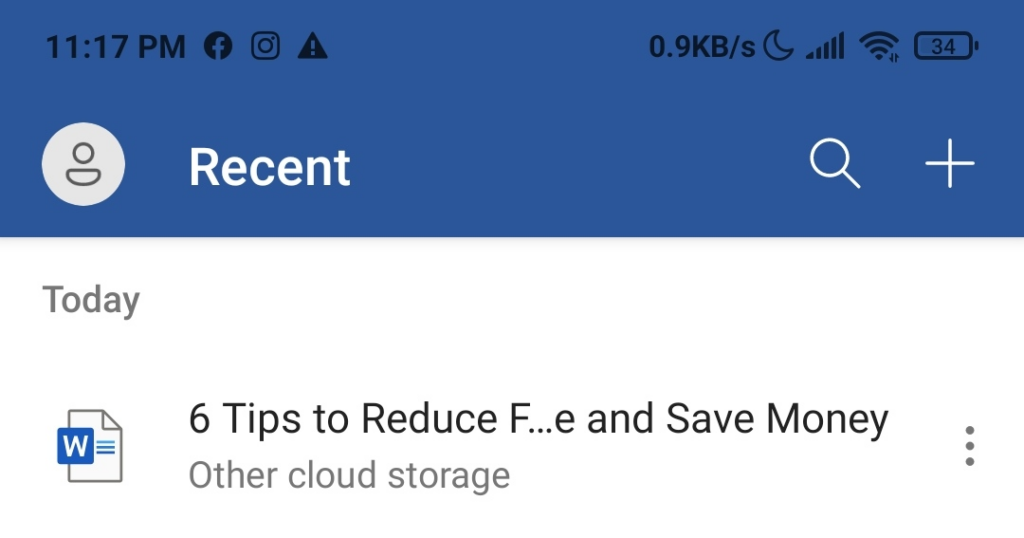Create new document with plus icon

pyautogui.click(x=949, y=164)
